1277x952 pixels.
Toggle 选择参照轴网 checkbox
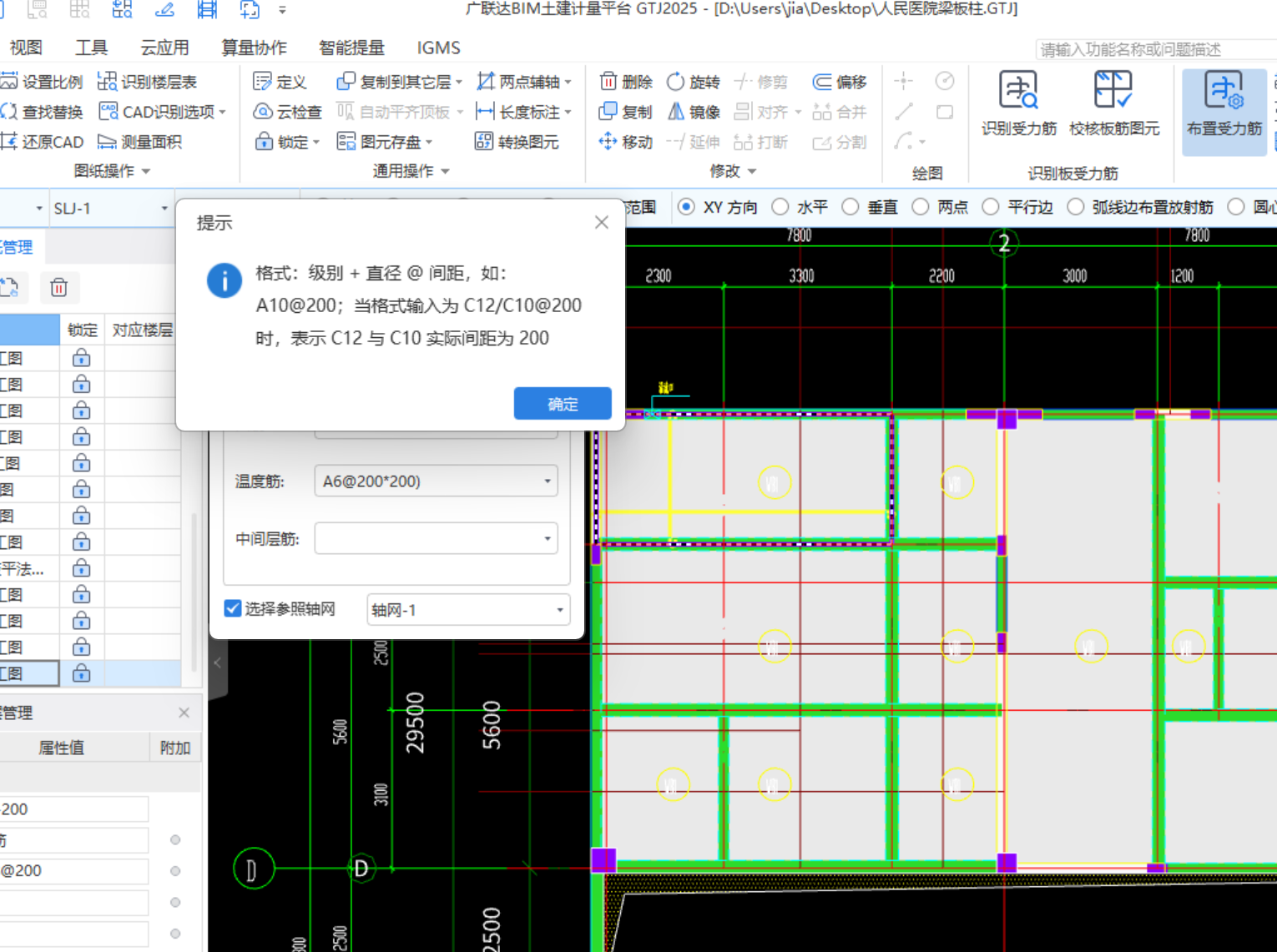(x=233, y=609)
